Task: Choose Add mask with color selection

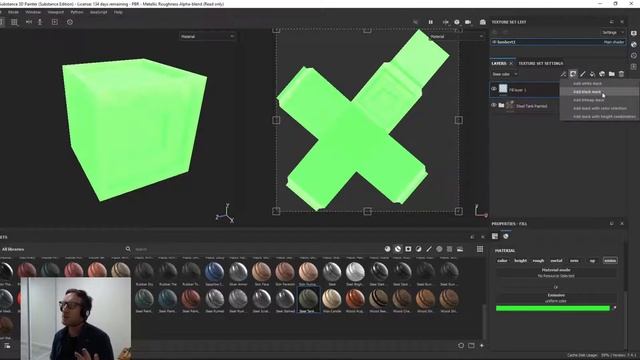Action: click(x=600, y=108)
